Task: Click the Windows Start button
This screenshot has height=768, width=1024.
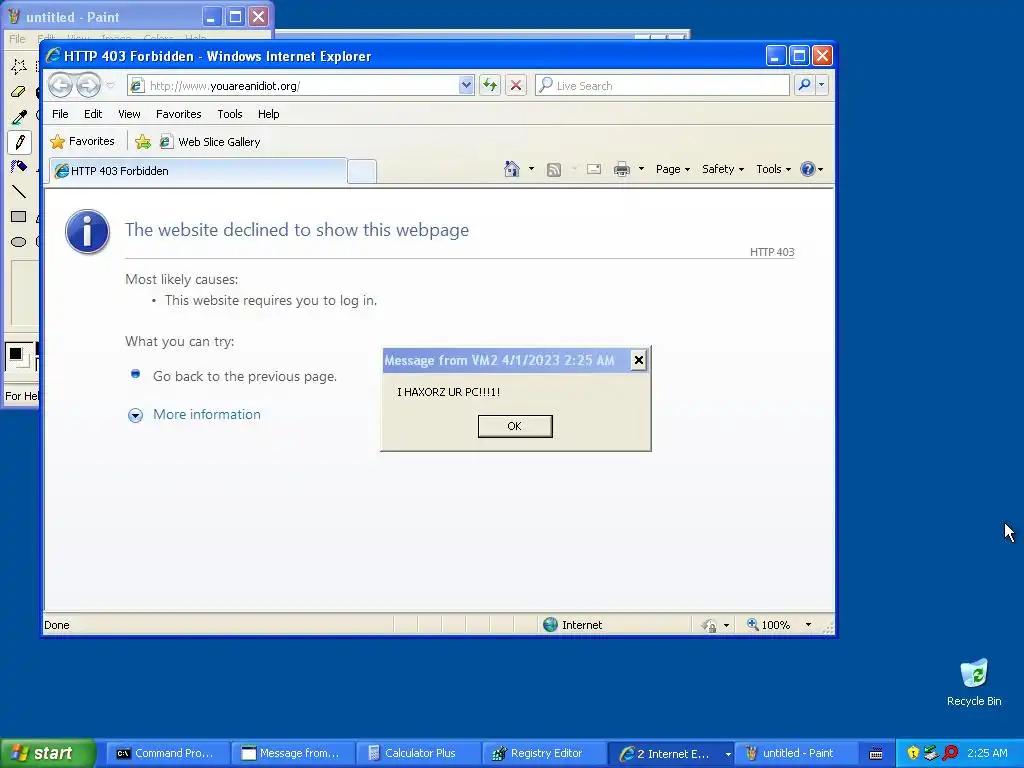Action: point(47,753)
